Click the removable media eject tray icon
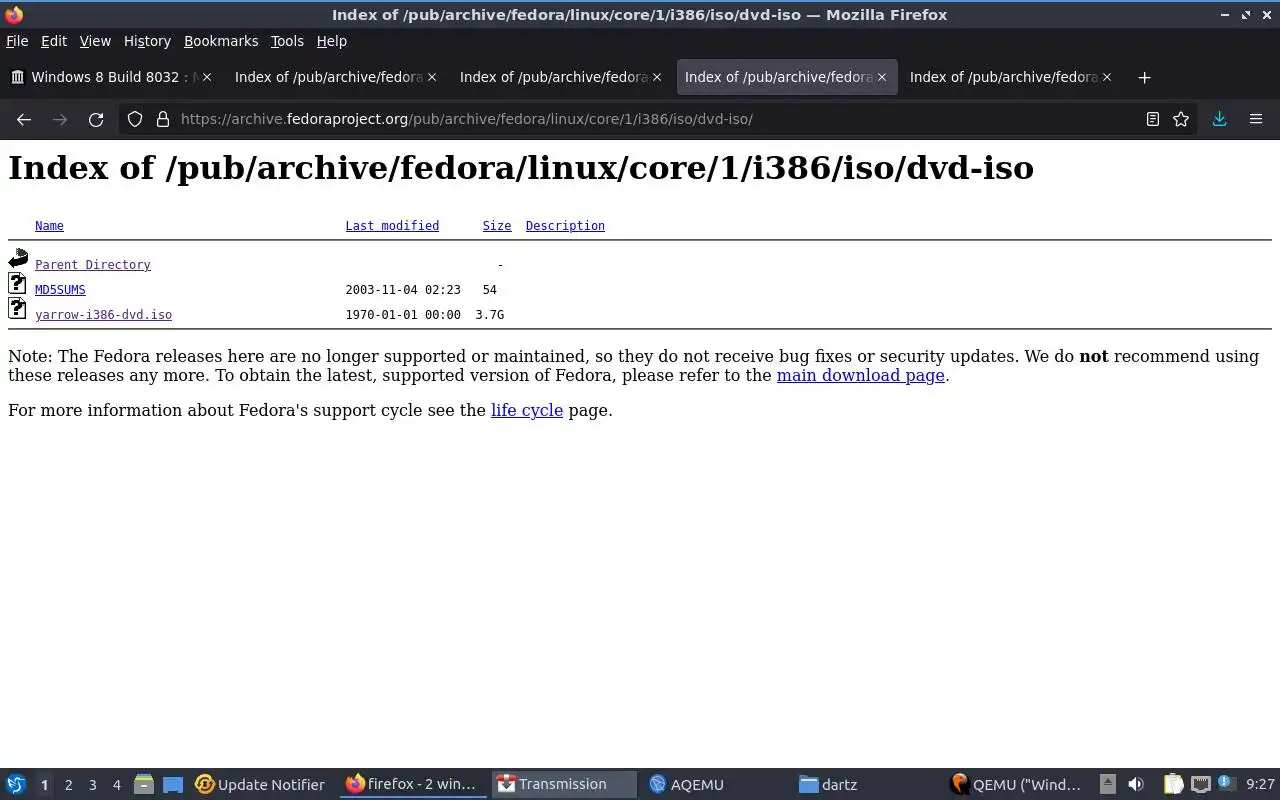This screenshot has height=800, width=1280. tap(1108, 784)
